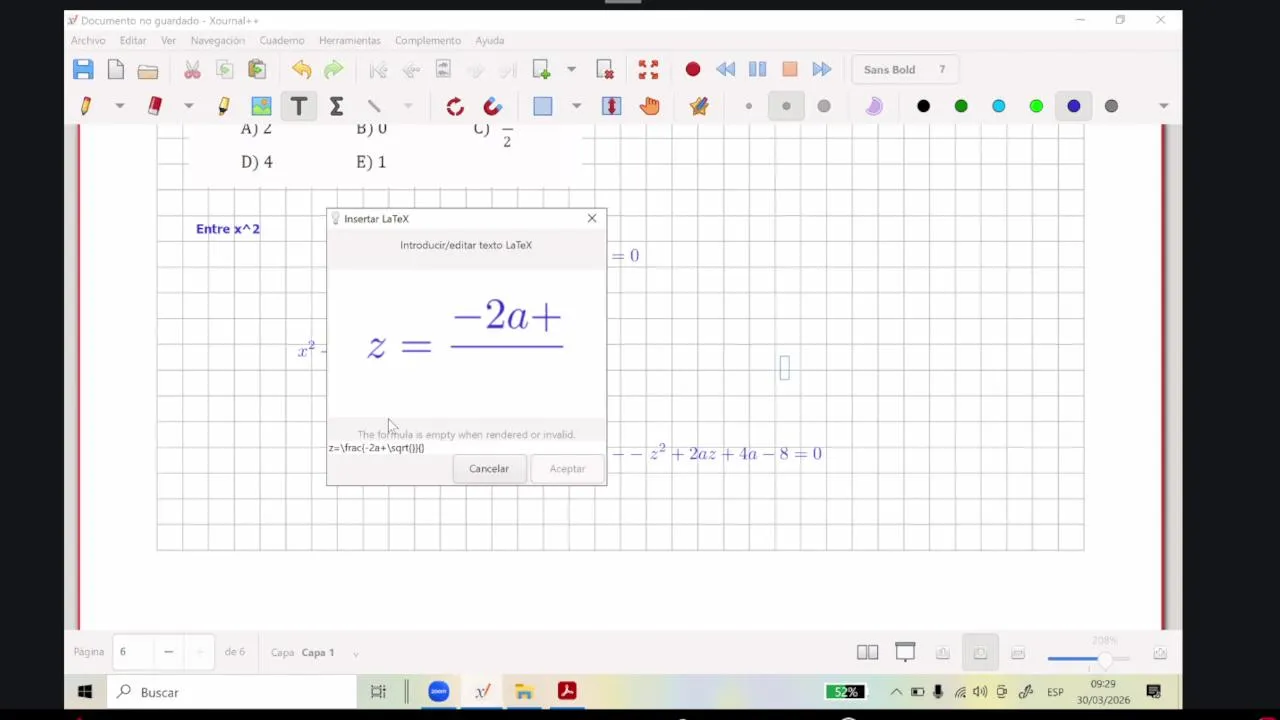
Task: Pick the gray color swatch
Action: pyautogui.click(x=1111, y=106)
